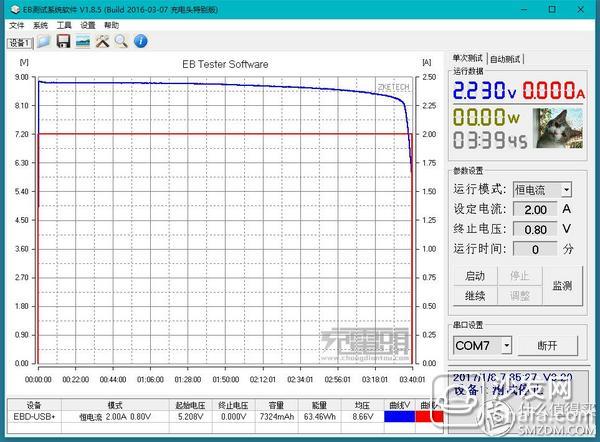Open the 文件 menu
This screenshot has height=442, width=600.
16,25
